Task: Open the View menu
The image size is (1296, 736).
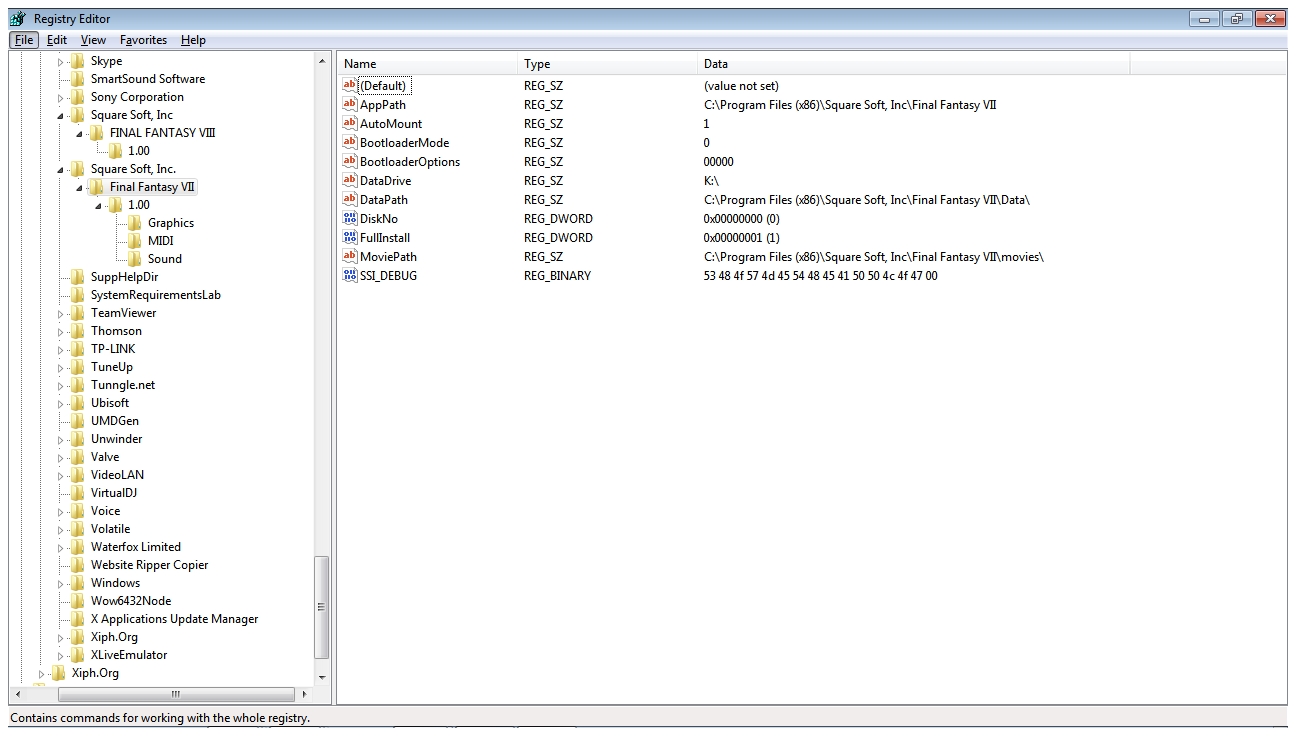Action: [x=93, y=40]
